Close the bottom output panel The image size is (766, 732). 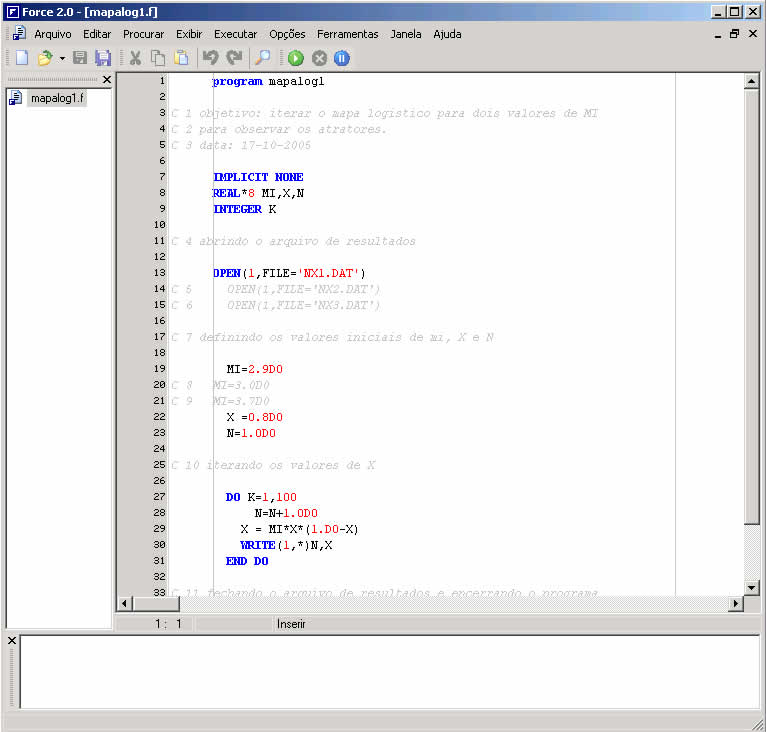point(12,640)
